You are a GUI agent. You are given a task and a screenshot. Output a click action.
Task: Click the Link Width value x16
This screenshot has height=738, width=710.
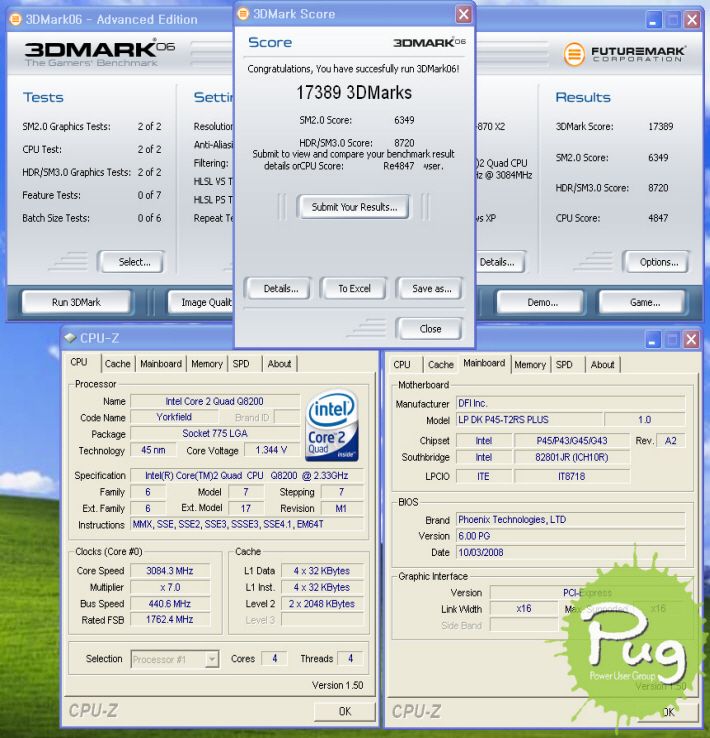click(524, 609)
